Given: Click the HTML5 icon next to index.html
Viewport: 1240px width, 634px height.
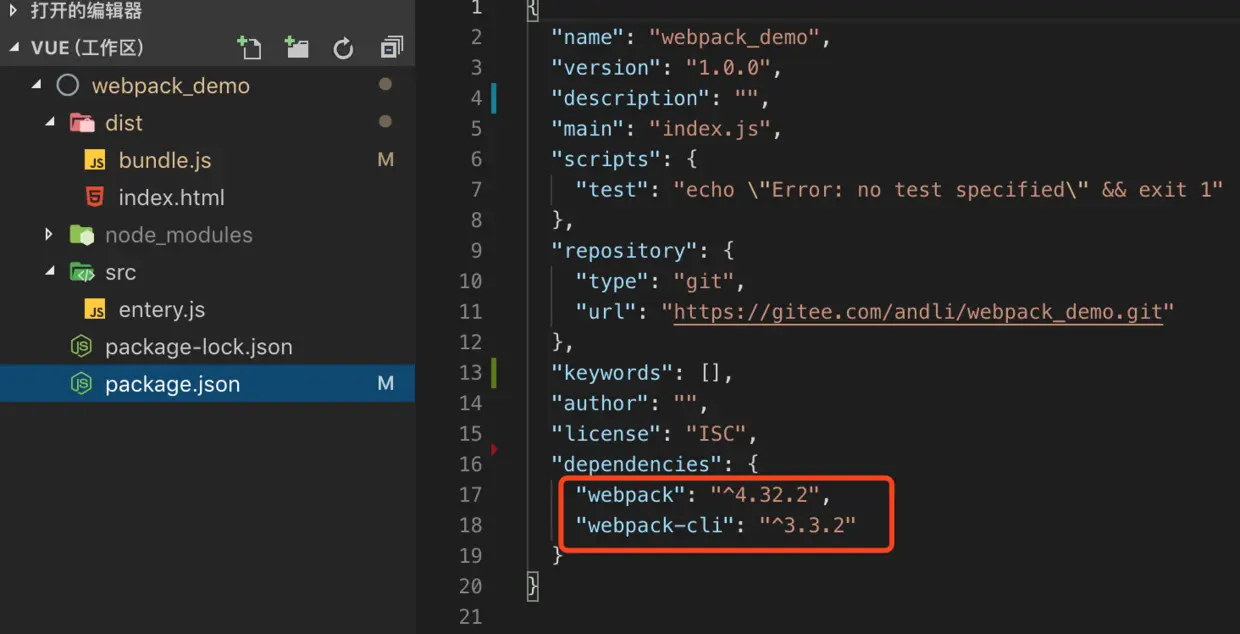Looking at the screenshot, I should (x=95, y=198).
